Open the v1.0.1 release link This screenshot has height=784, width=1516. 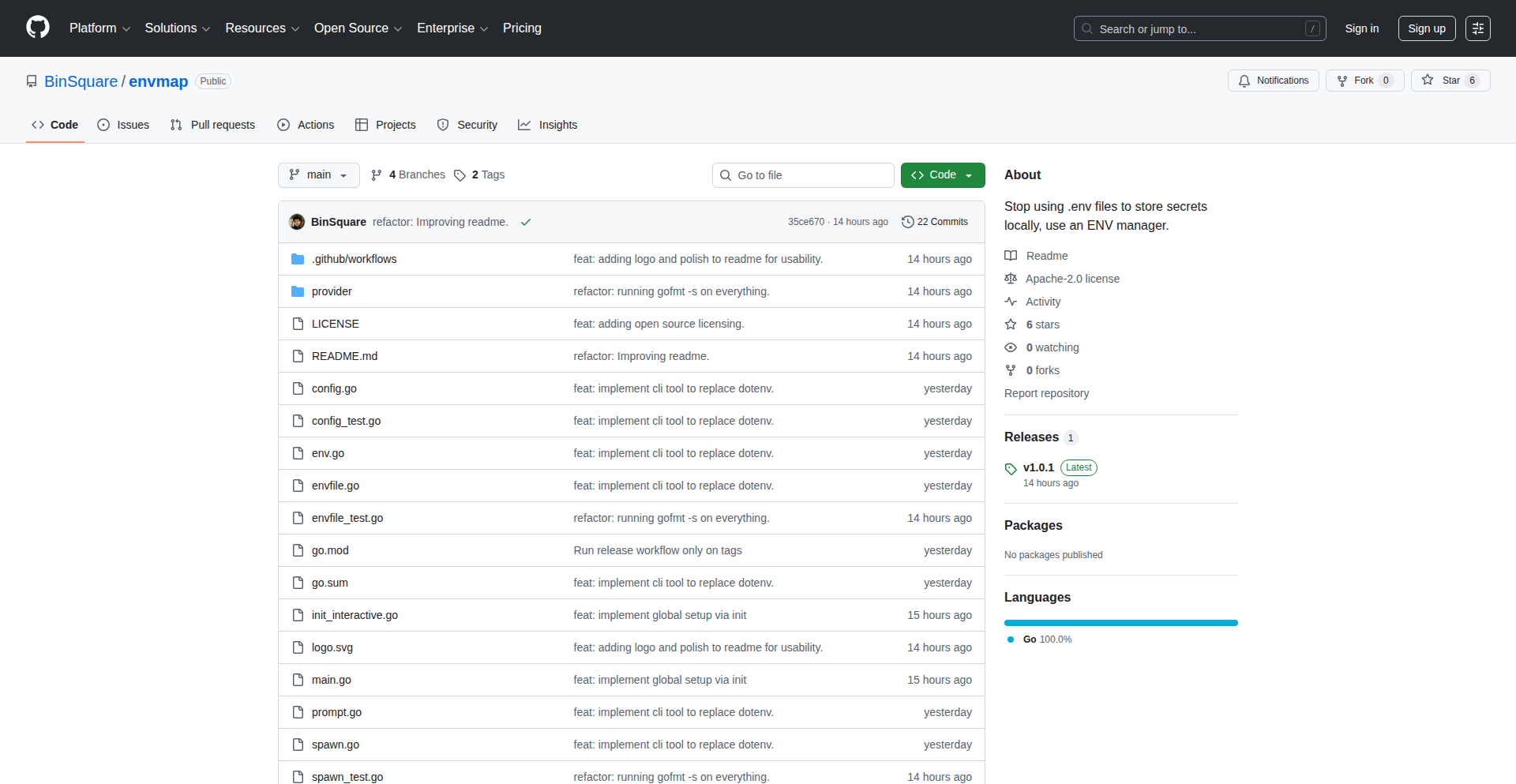tap(1038, 467)
